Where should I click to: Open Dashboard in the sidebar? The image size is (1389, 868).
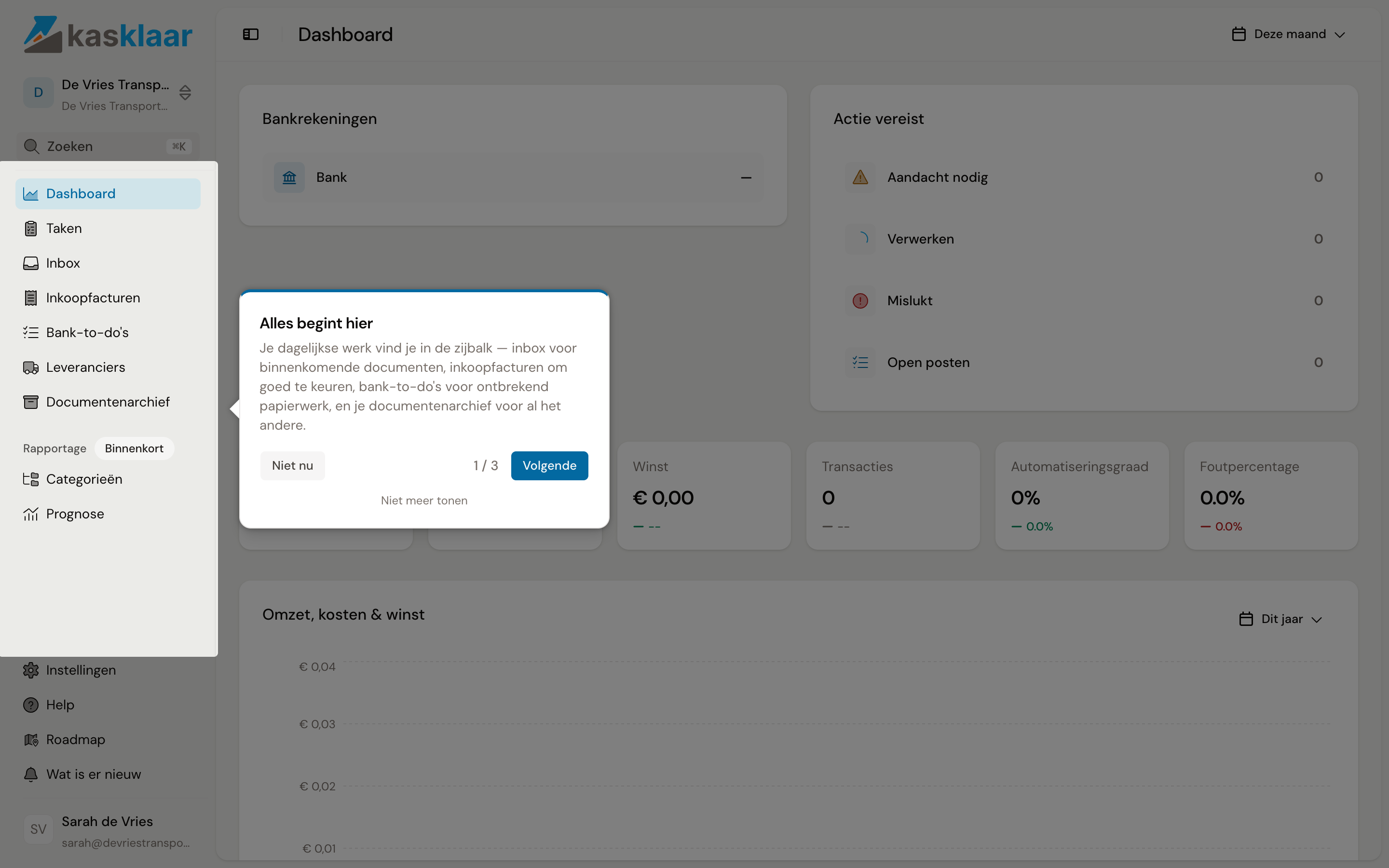click(108, 194)
